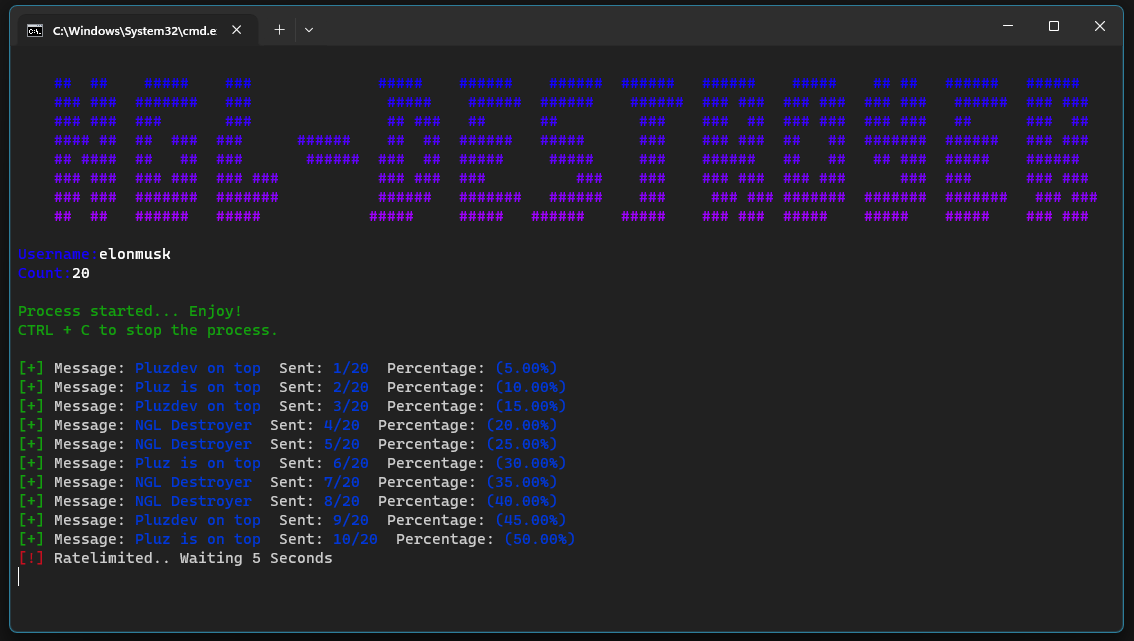Click the 'Sent: 10/20' text
Viewport: 1134px width, 641px height.
(x=328, y=539)
